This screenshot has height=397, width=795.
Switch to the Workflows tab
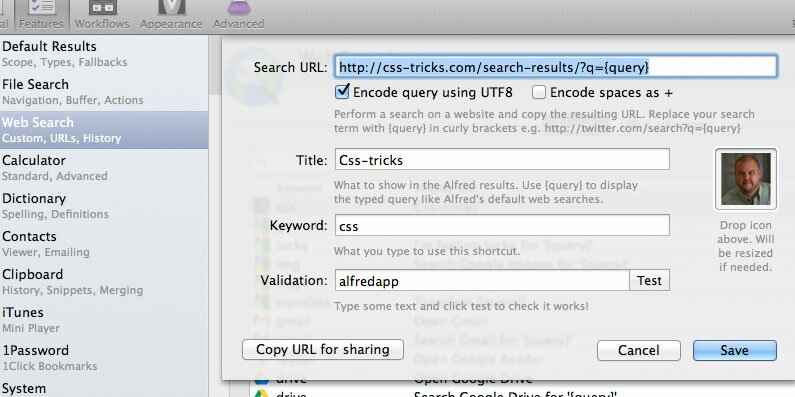(x=102, y=16)
